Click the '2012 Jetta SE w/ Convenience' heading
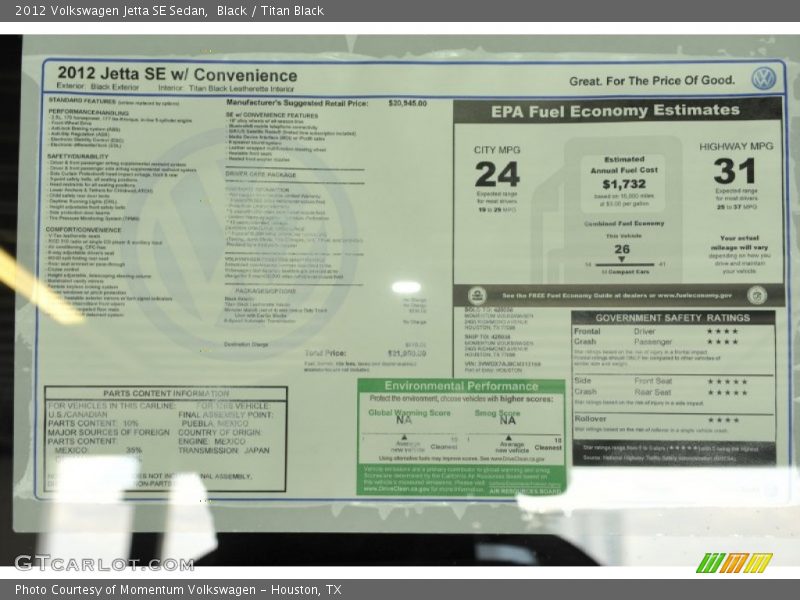Screen dimensions: 800x600 point(177,74)
